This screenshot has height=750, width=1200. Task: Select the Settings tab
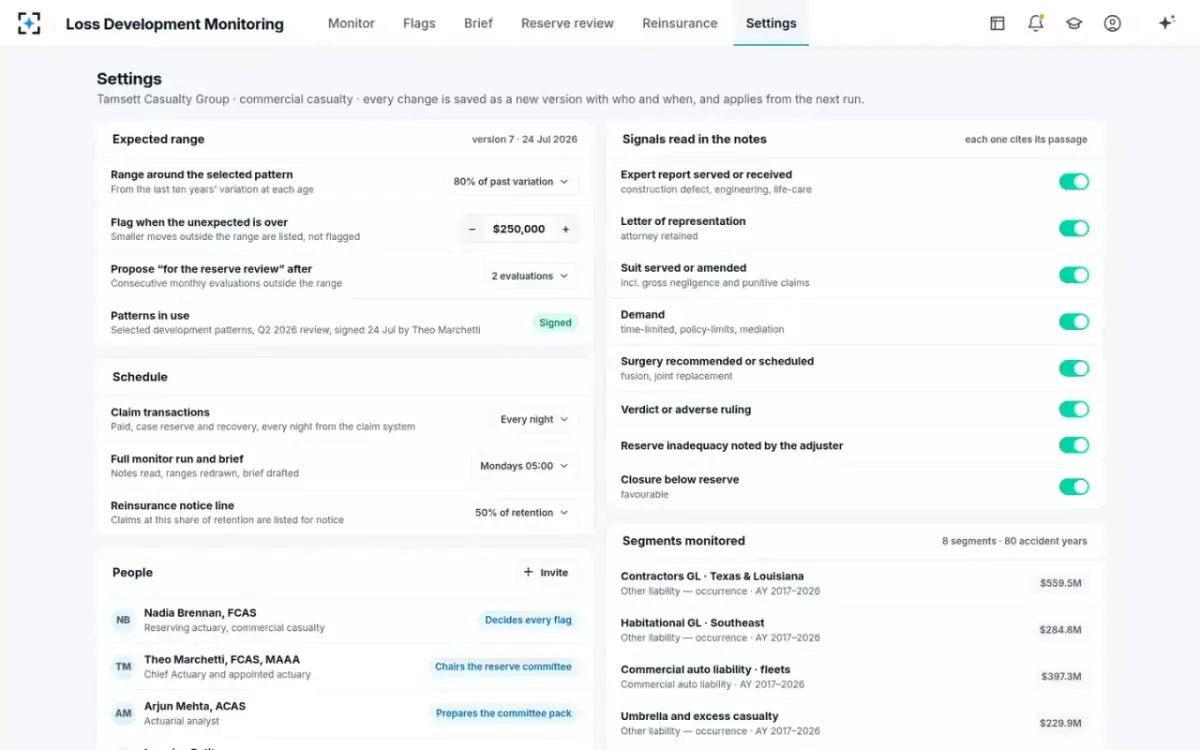click(x=771, y=23)
